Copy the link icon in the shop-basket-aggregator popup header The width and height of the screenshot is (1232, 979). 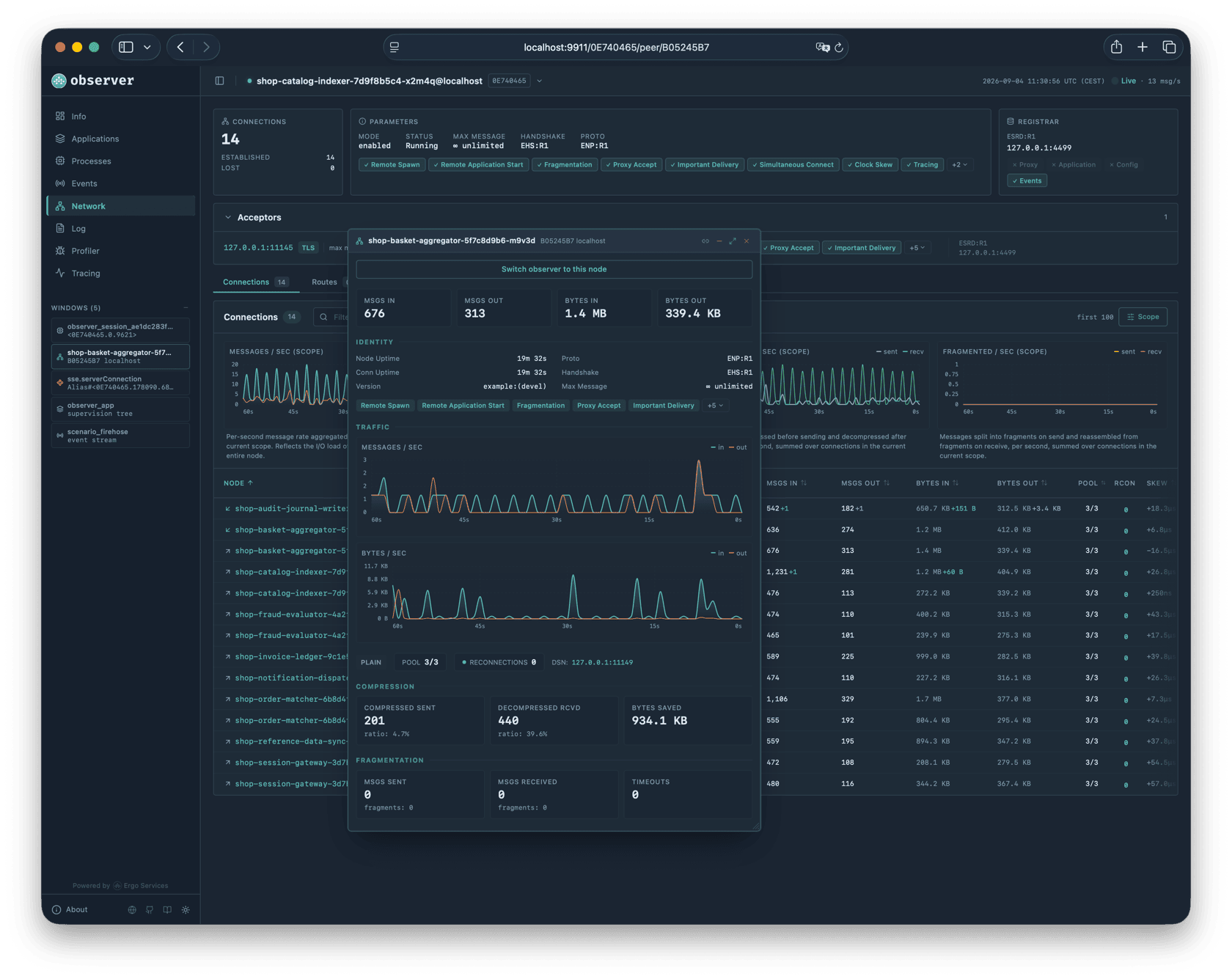coord(705,241)
